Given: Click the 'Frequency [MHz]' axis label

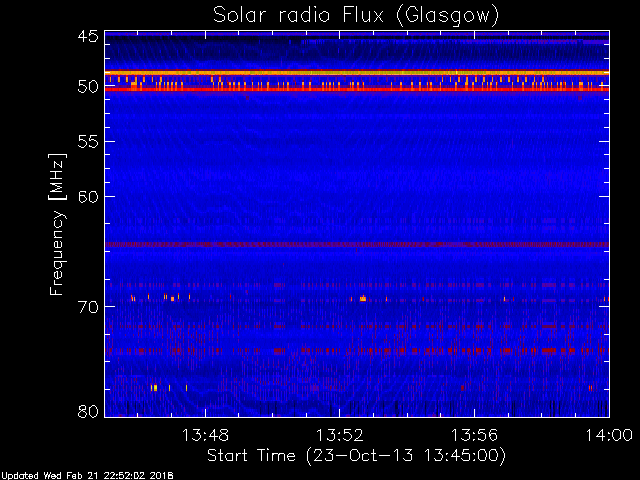Looking at the screenshot, I should [57, 224].
